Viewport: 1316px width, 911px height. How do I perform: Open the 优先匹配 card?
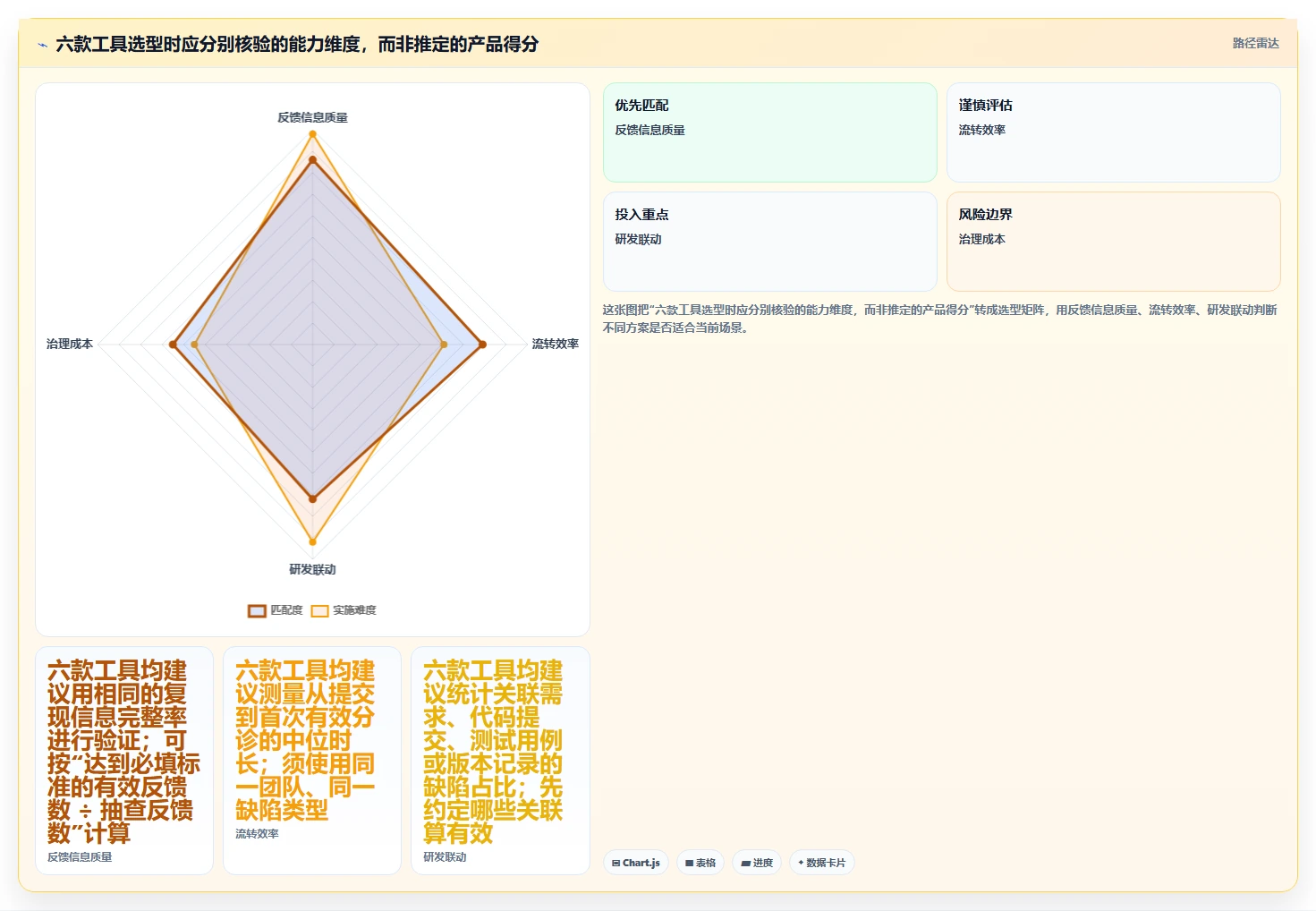769,132
